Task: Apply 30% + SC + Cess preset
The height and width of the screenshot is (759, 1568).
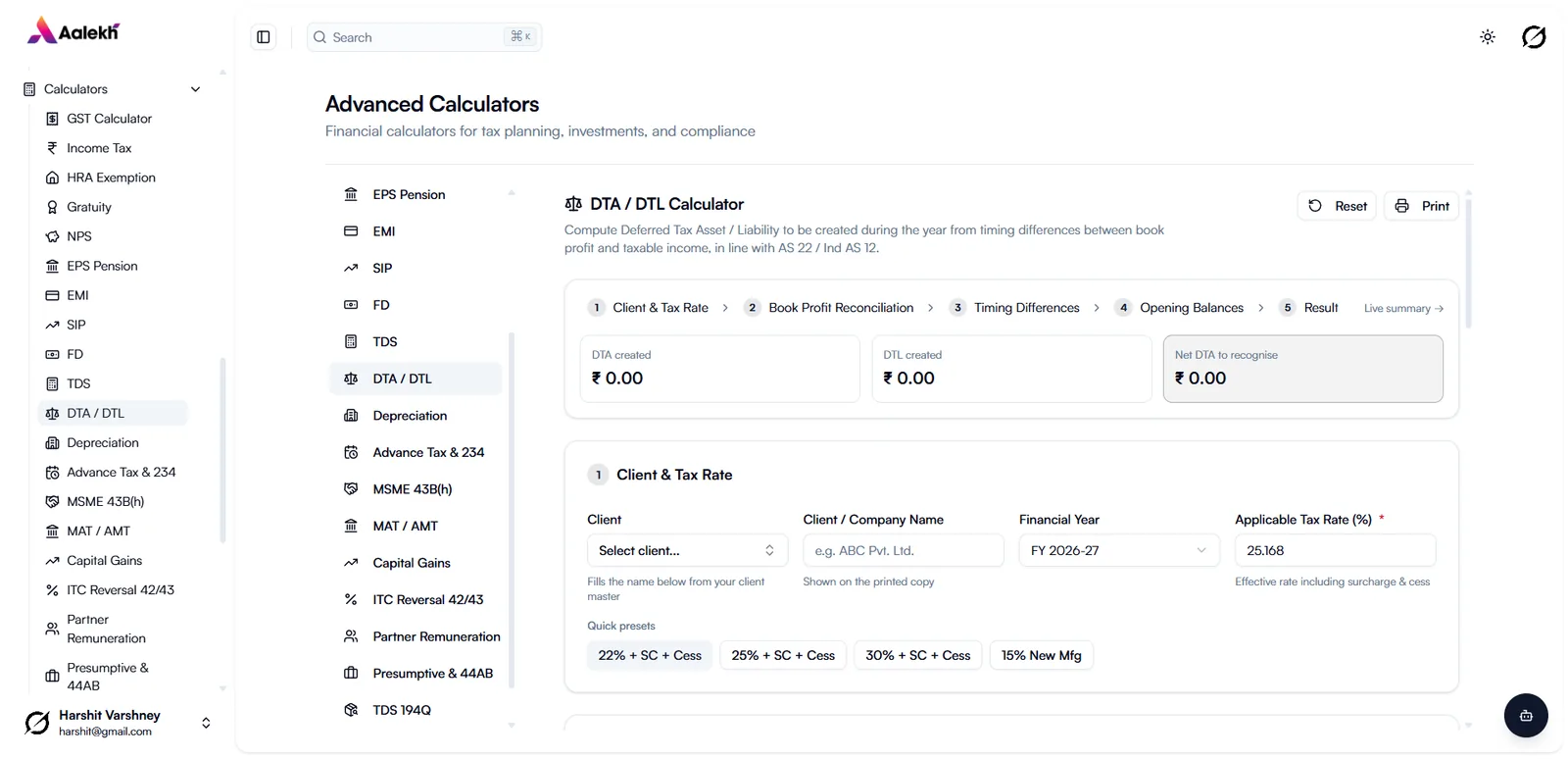Action: pos(917,655)
